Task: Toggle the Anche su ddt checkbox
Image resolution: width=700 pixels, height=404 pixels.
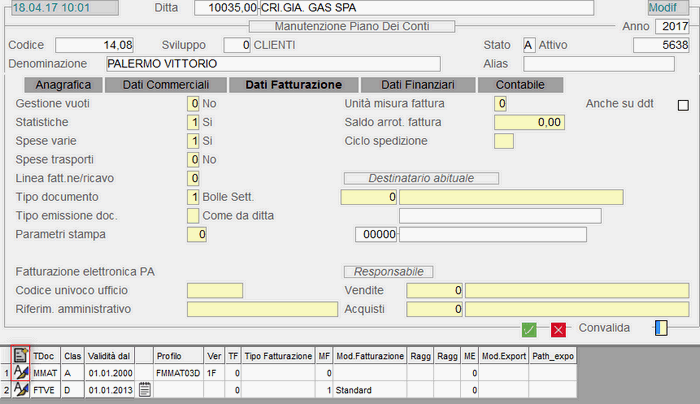Action: [683, 105]
